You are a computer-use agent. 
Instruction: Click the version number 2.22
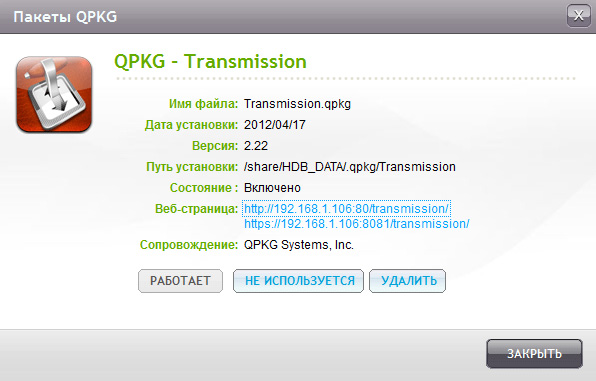click(256, 146)
